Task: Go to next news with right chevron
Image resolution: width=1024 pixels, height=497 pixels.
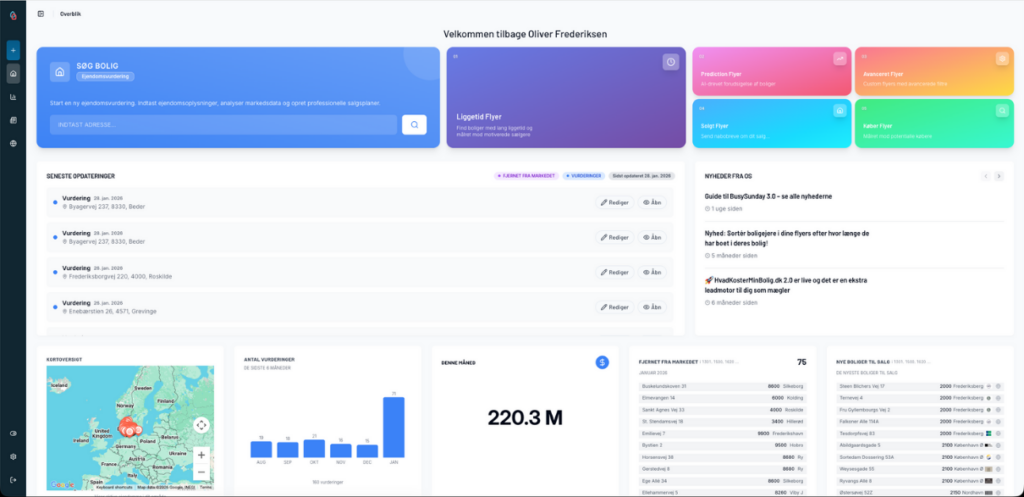Action: (x=999, y=176)
